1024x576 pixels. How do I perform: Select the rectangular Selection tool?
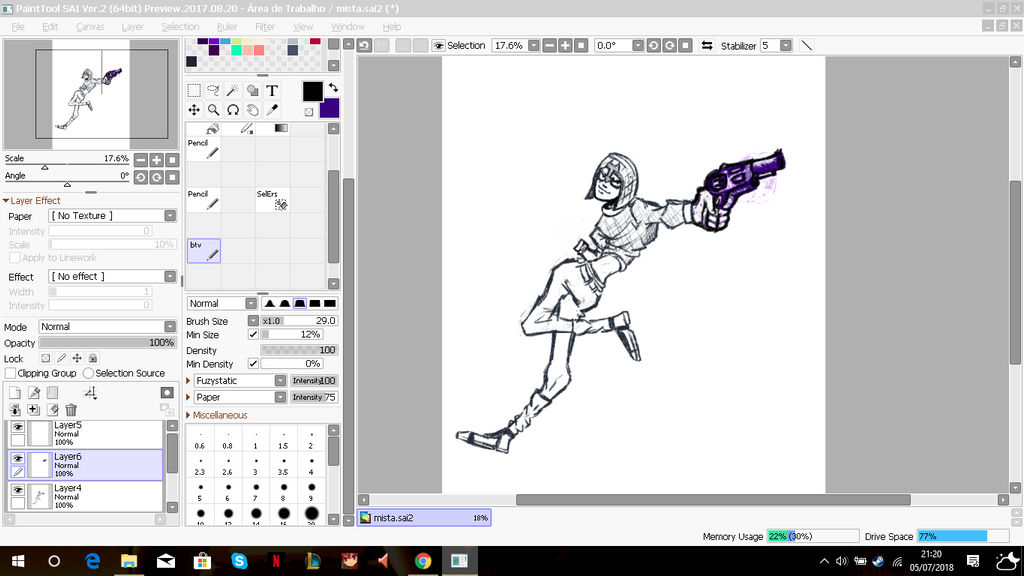194,90
